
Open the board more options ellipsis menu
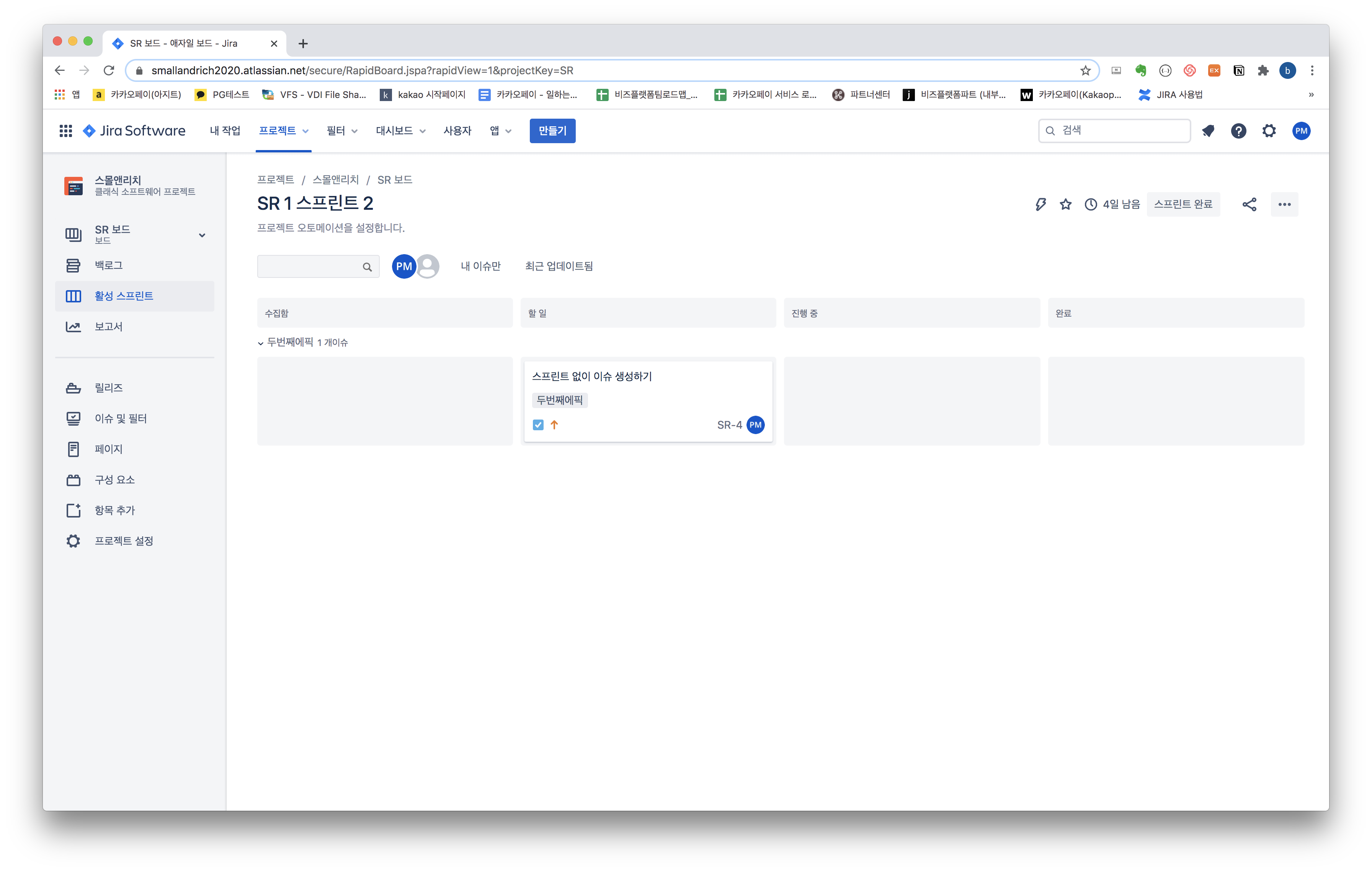coord(1284,204)
